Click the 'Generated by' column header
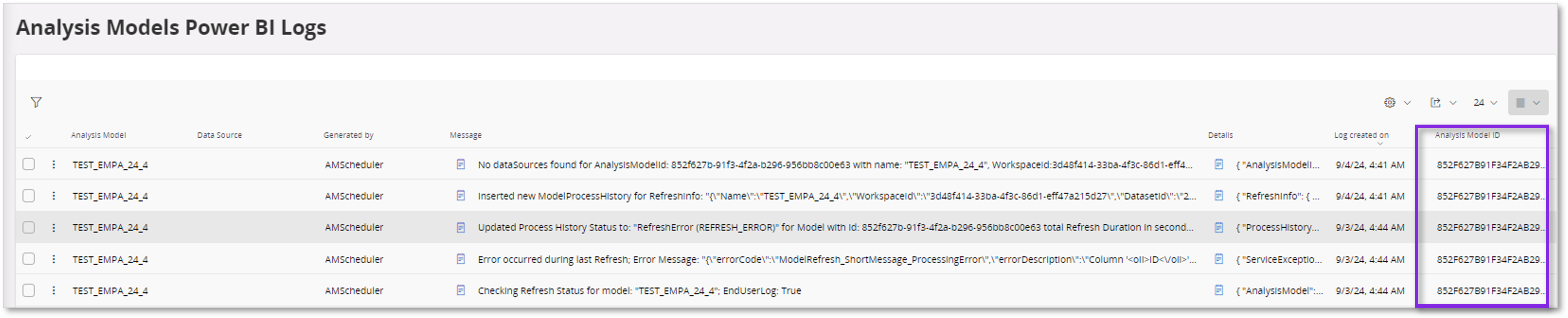 click(348, 135)
